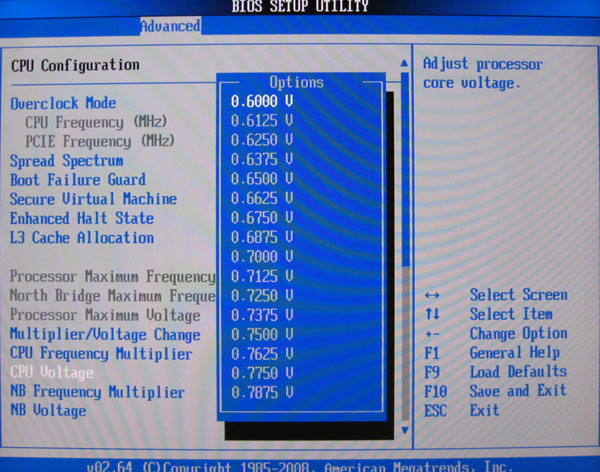This screenshot has height=472, width=600.
Task: Choose 0.6375 V voltage option
Action: point(262,159)
